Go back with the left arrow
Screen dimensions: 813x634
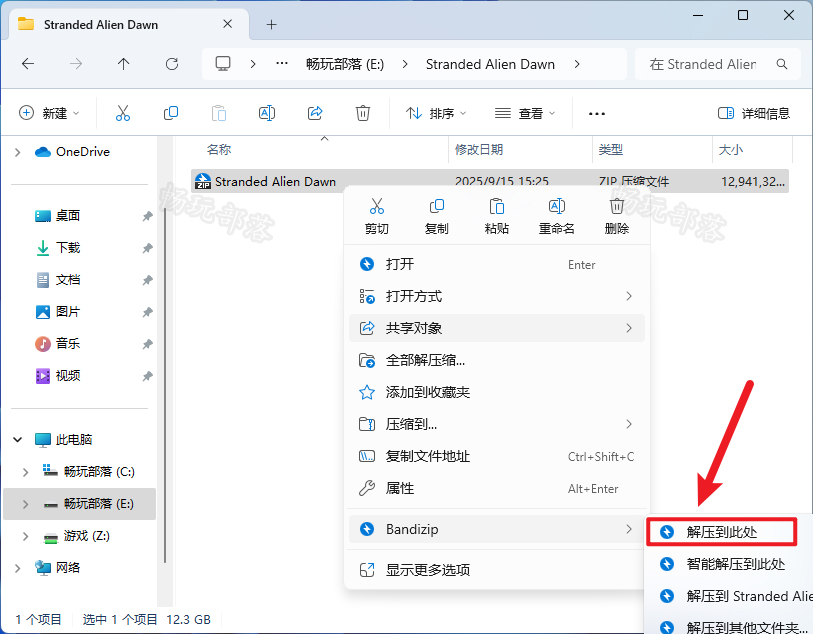(x=28, y=64)
